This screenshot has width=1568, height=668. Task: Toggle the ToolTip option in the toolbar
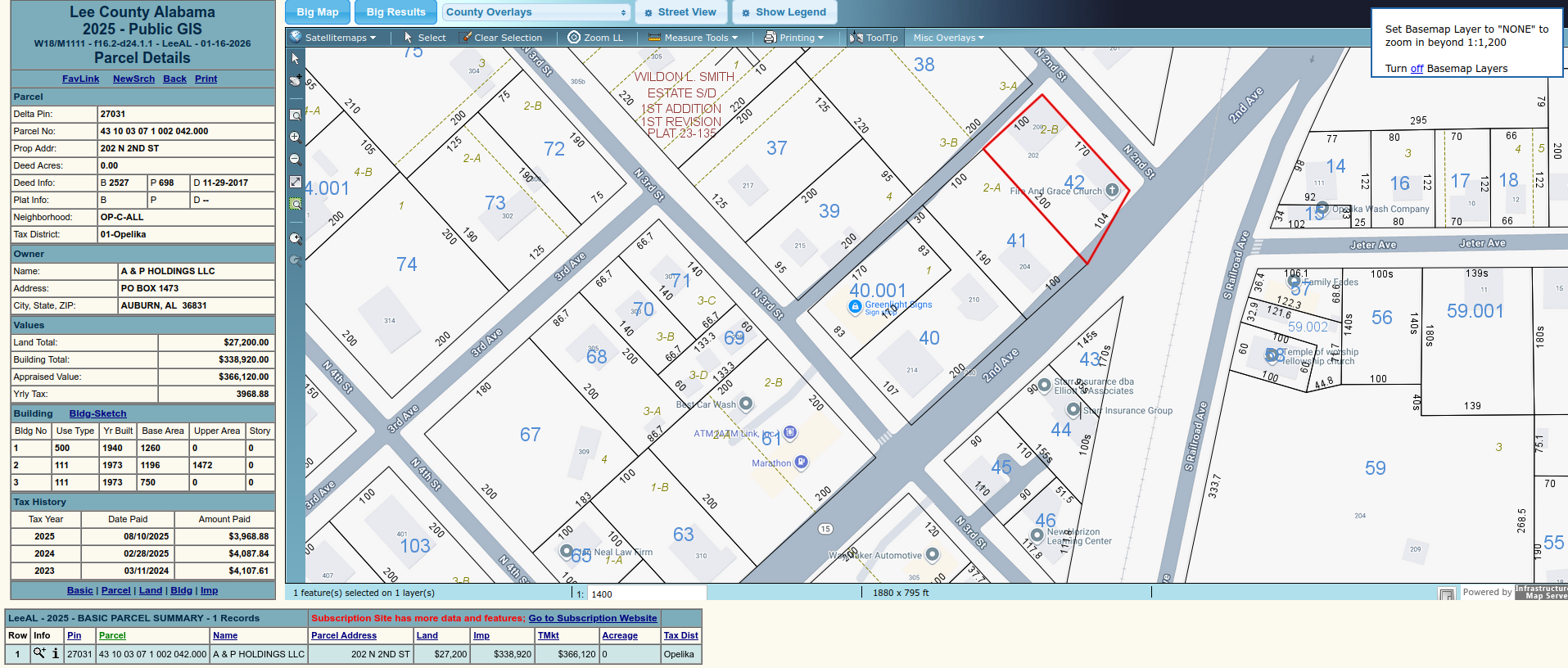pyautogui.click(x=874, y=38)
